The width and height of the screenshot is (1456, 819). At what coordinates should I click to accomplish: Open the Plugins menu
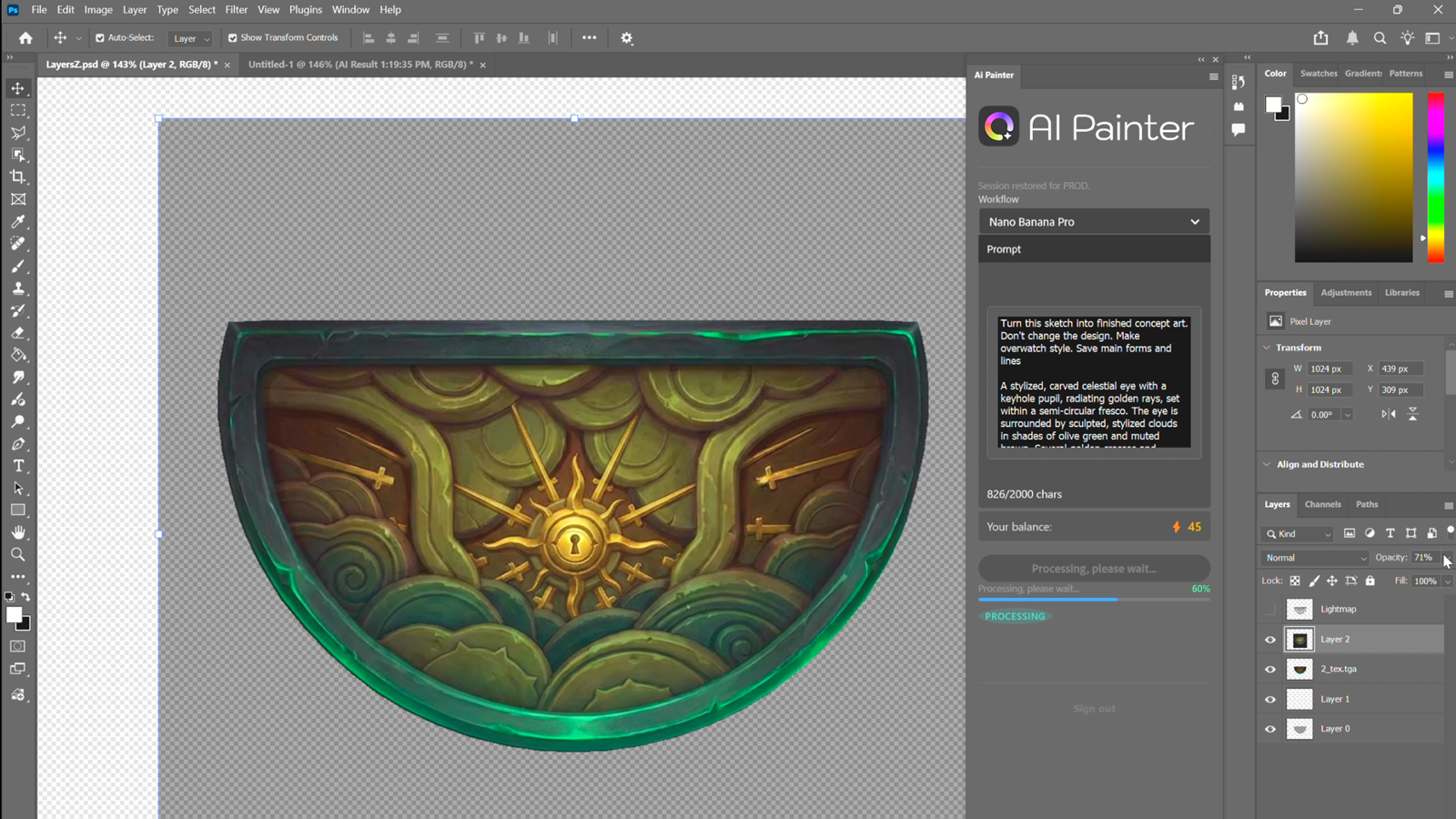point(306,10)
